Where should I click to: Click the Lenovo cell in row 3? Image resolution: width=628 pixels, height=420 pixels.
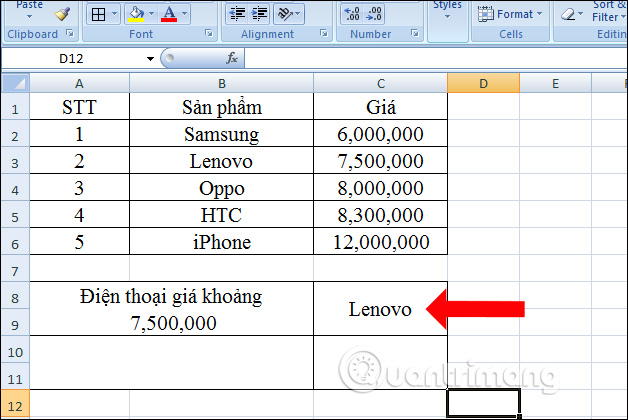point(221,161)
